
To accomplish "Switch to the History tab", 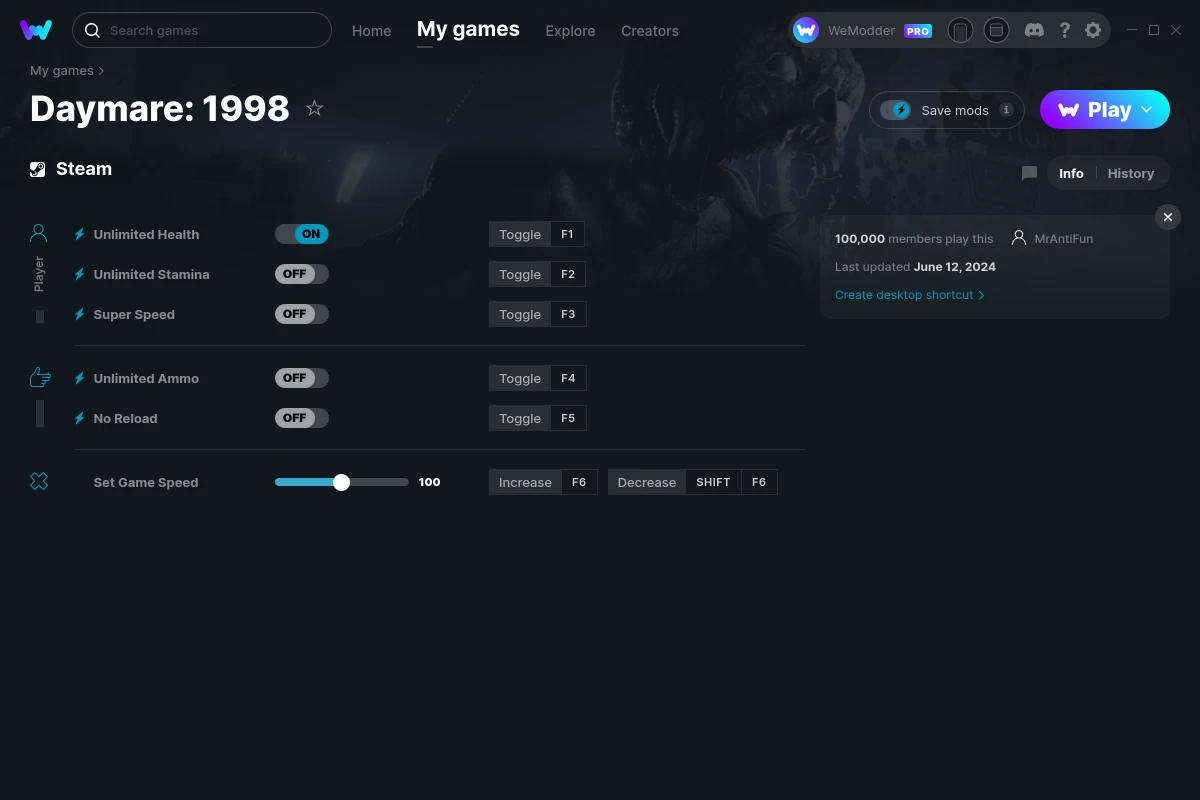I will tap(1130, 173).
